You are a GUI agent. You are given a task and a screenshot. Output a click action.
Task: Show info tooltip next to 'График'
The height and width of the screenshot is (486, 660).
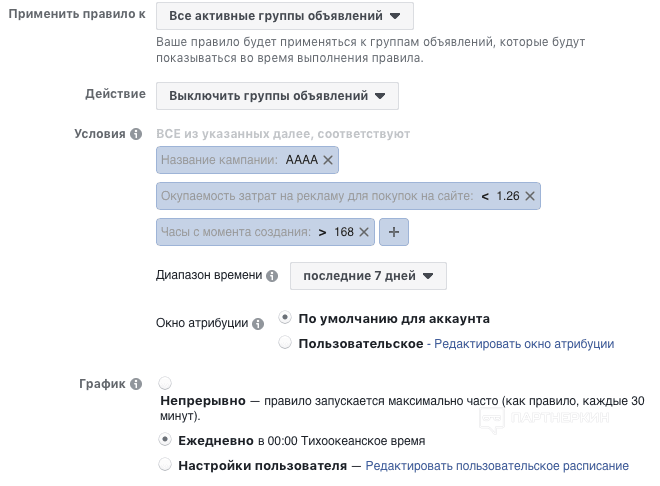136,384
